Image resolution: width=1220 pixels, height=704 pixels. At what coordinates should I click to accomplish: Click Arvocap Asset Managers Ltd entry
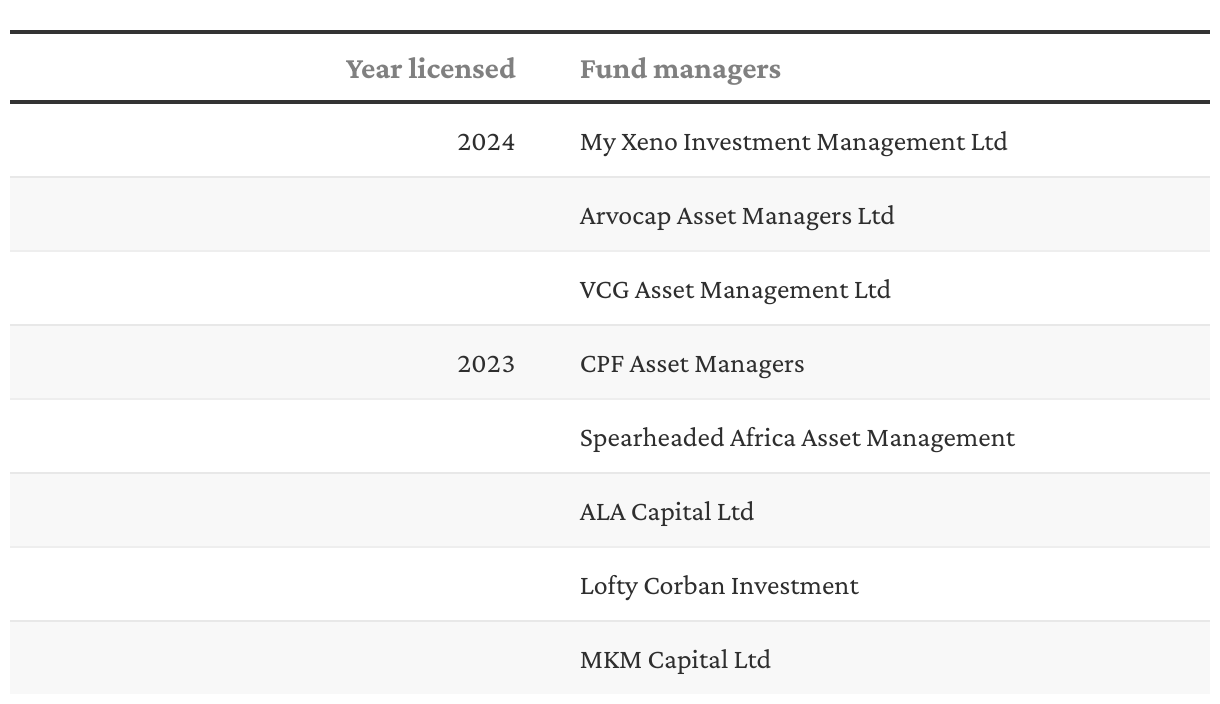click(x=737, y=216)
